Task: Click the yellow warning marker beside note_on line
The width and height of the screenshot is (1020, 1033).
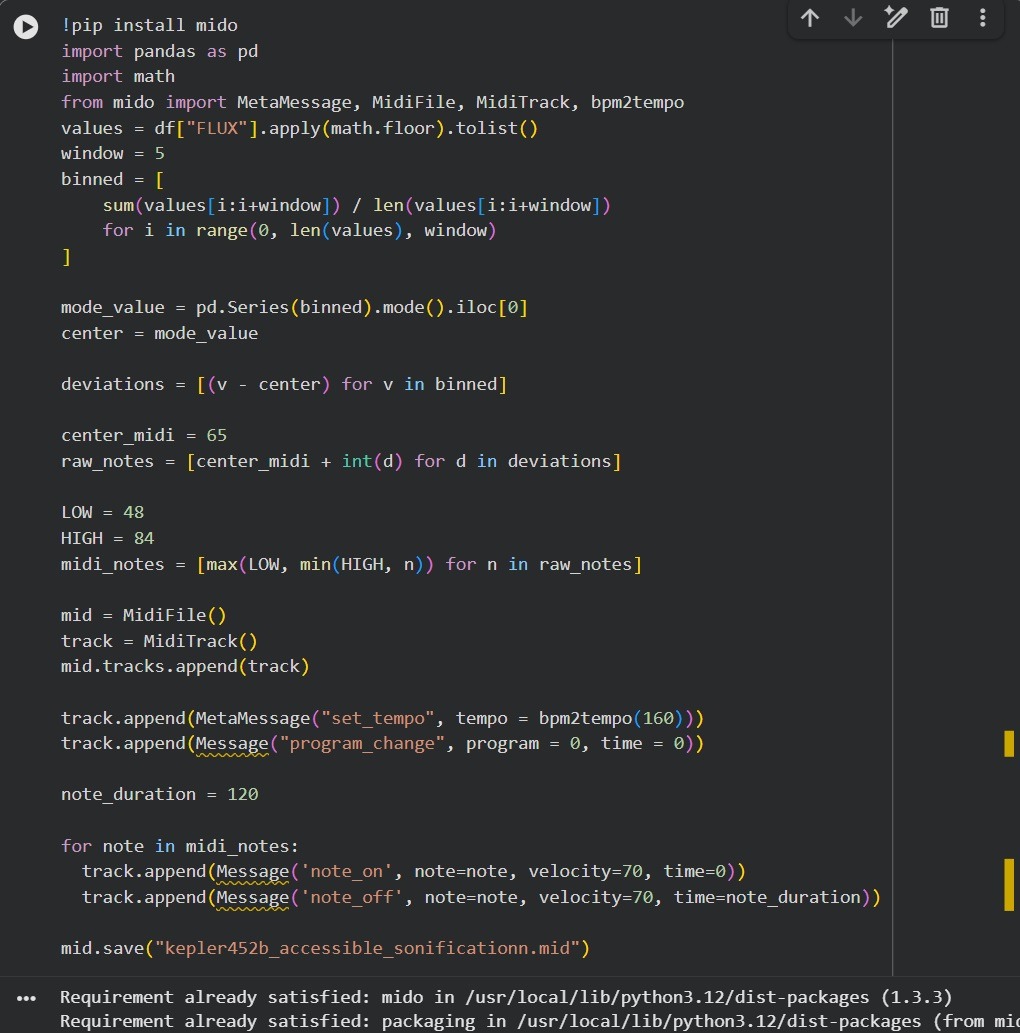Action: tap(1009, 872)
